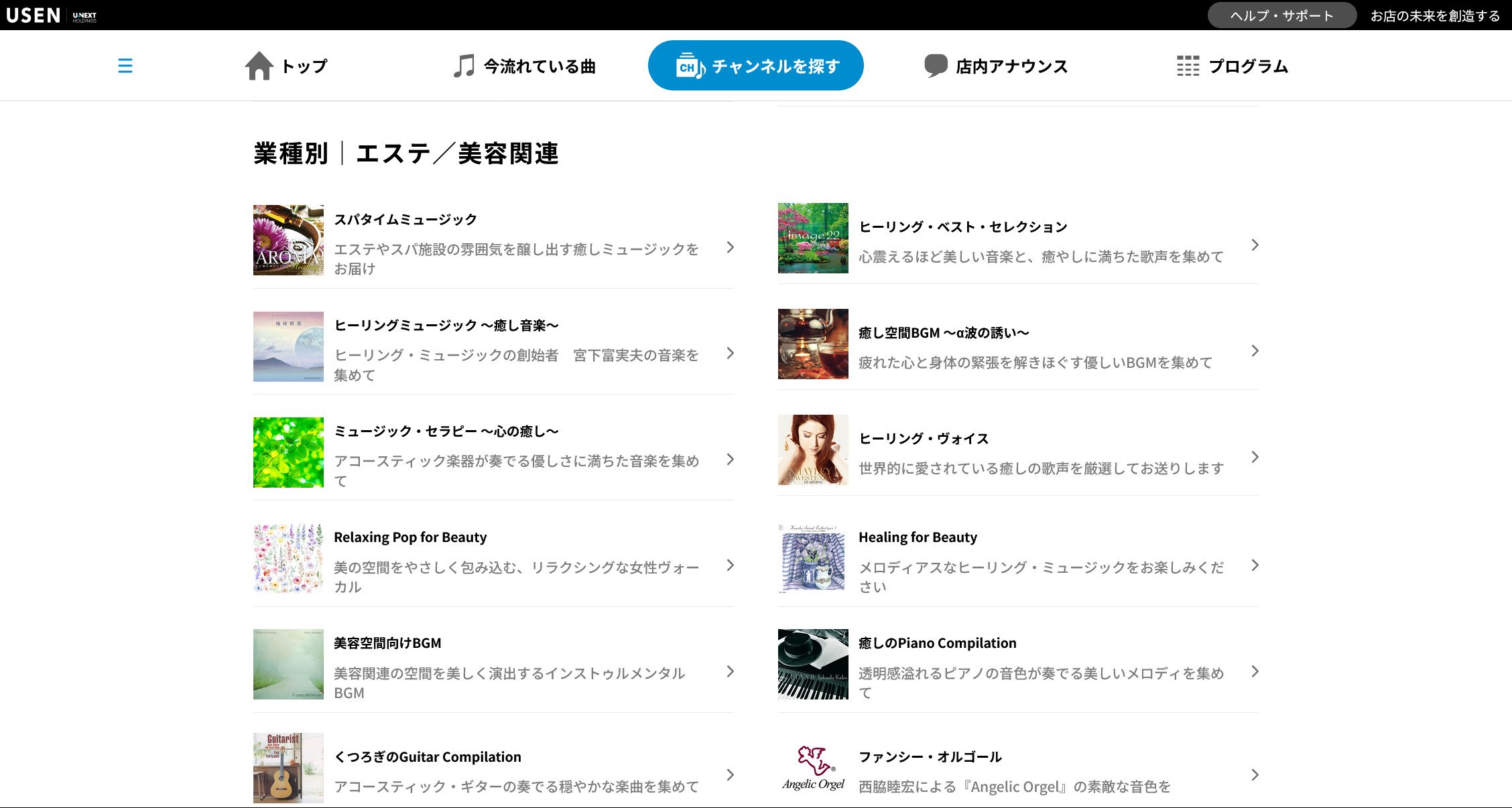Expand the スパタイムミュージック chevron arrow
This screenshot has width=1512, height=808.
click(x=730, y=247)
